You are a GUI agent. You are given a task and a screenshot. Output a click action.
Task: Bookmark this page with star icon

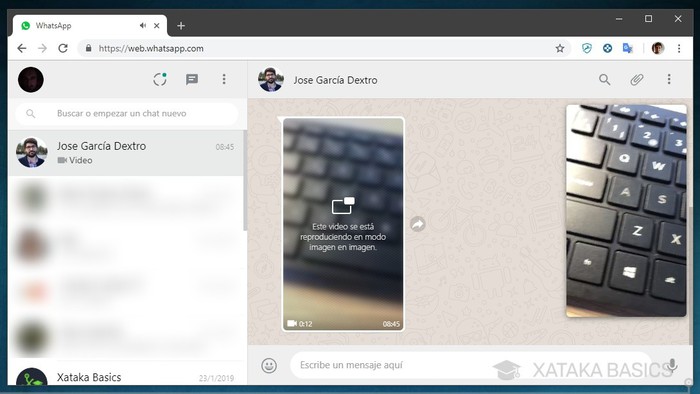click(560, 48)
